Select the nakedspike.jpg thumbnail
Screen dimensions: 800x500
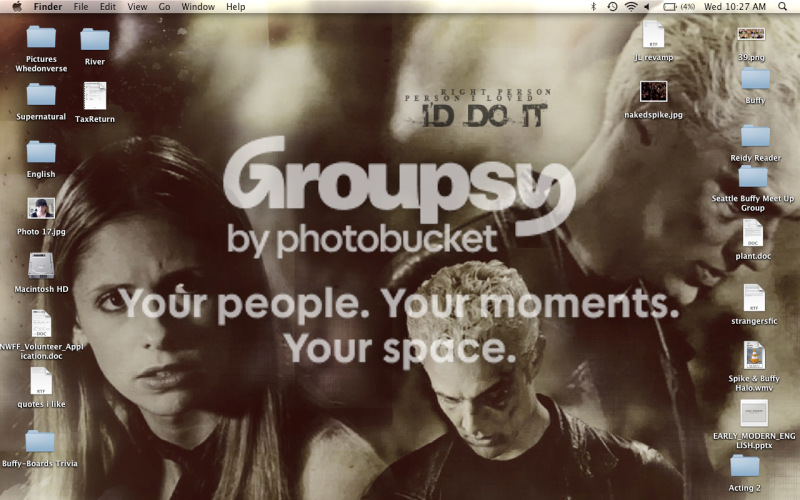[654, 92]
